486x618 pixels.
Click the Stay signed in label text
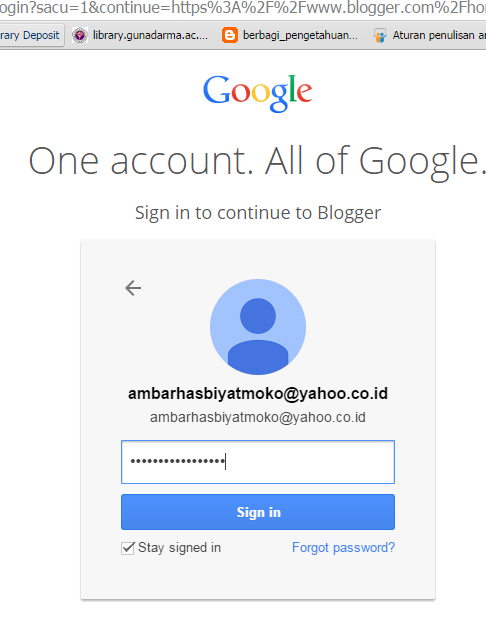pyautogui.click(x=179, y=548)
